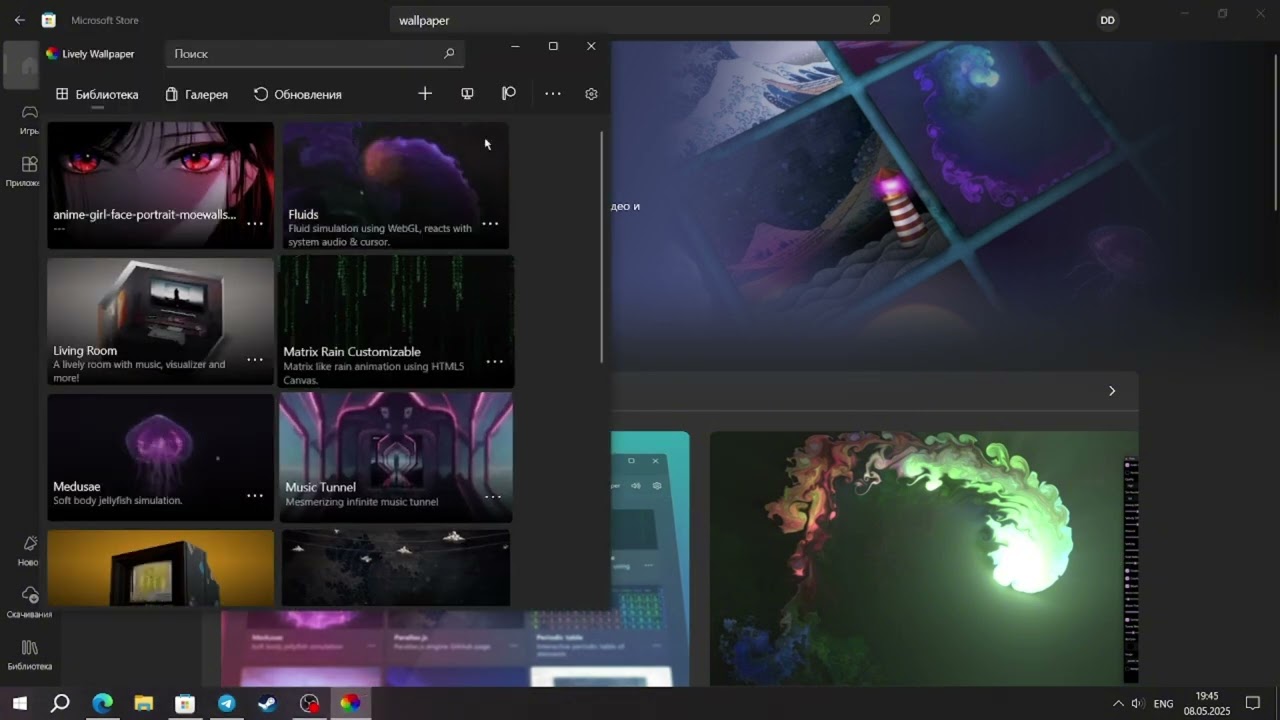Open Новое in Microsoft Store sidebar
This screenshot has width=1280, height=720.
(x=30, y=550)
